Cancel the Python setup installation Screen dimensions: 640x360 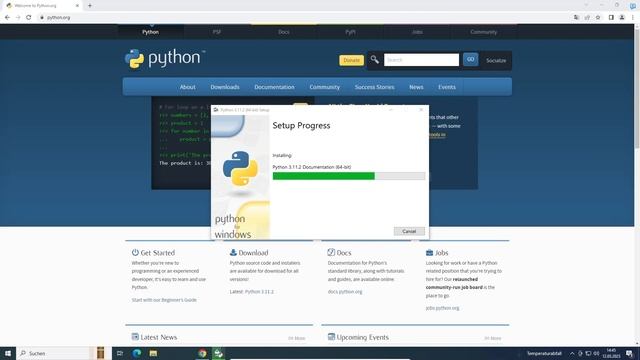(x=409, y=231)
